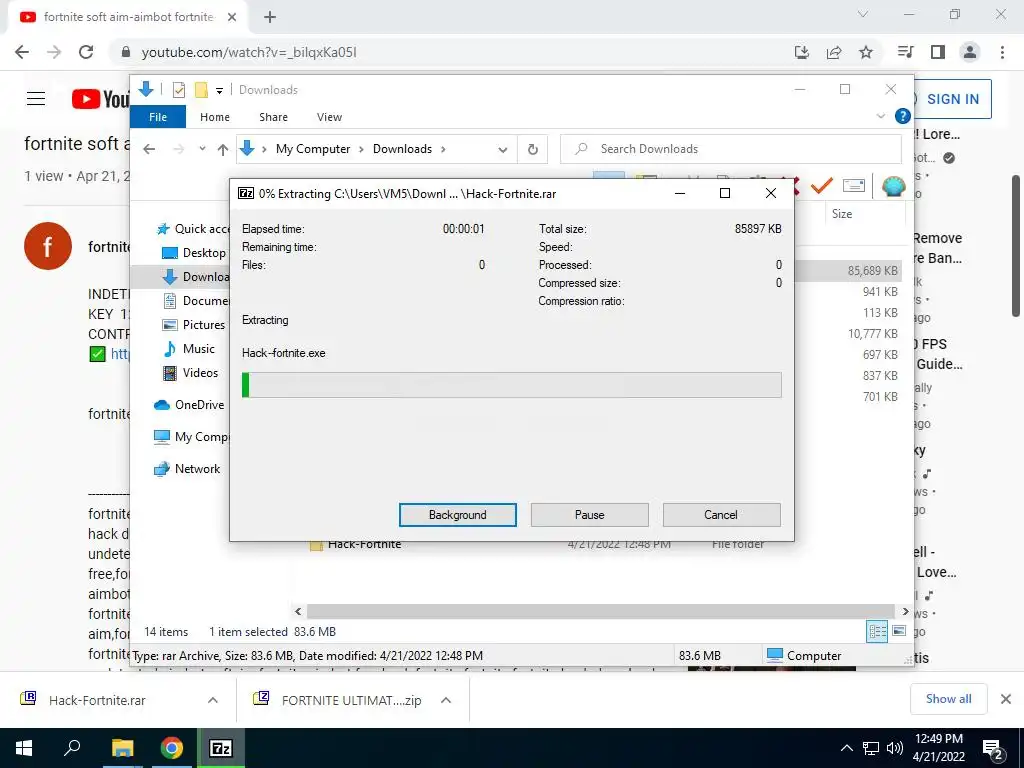
Task: Open the action center notifications icon
Action: tap(993, 749)
